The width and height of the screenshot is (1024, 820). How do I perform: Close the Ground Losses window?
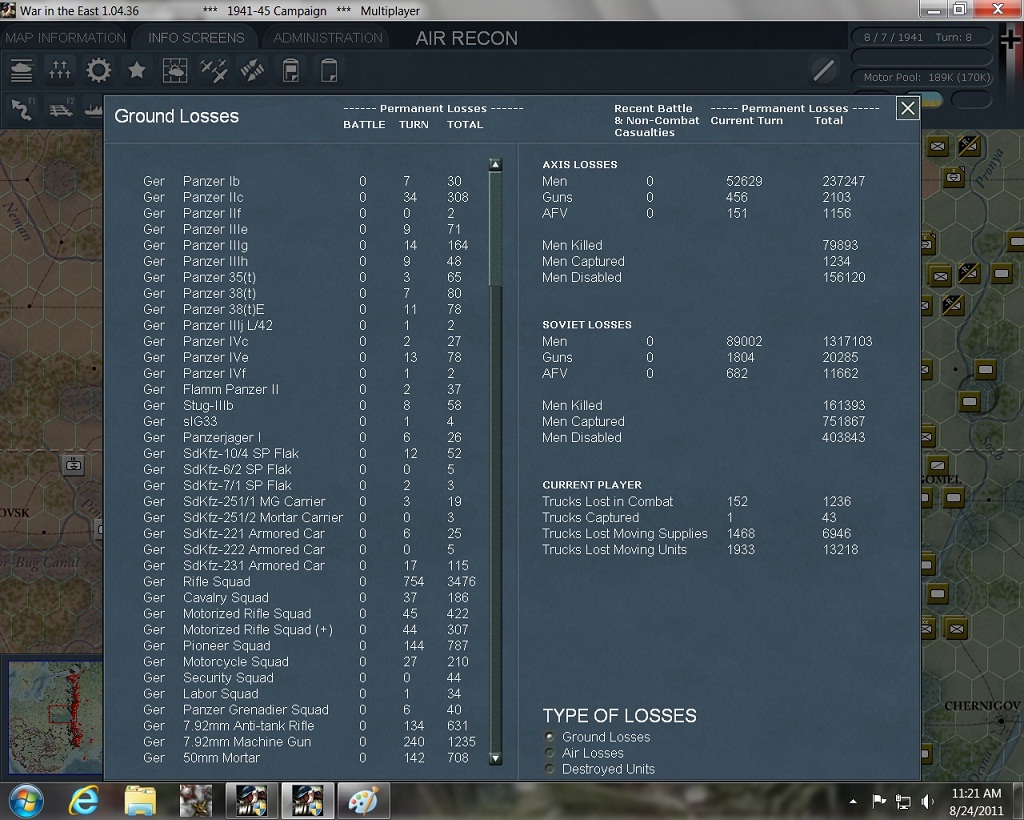pos(908,108)
